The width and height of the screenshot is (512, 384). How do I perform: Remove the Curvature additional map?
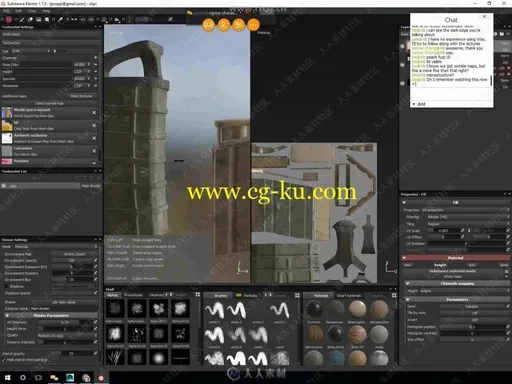[x=94, y=151]
